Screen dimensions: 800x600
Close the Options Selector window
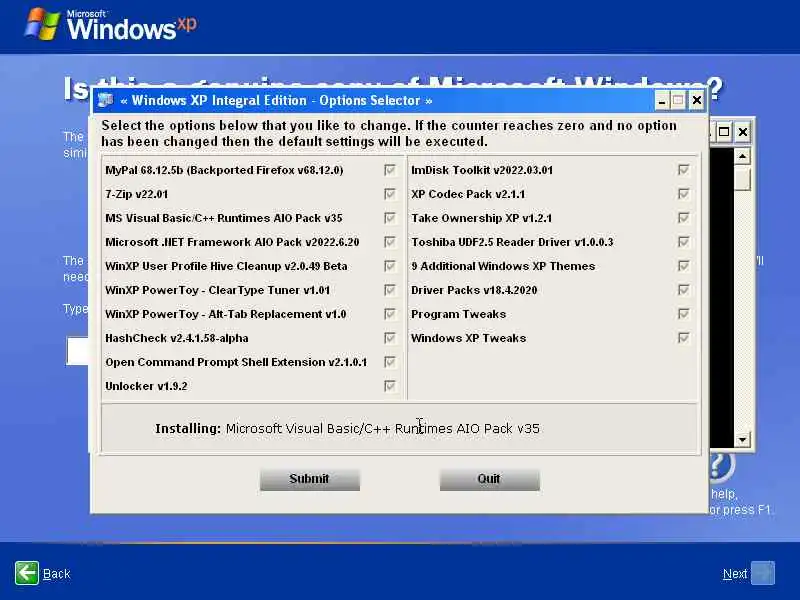[697, 101]
